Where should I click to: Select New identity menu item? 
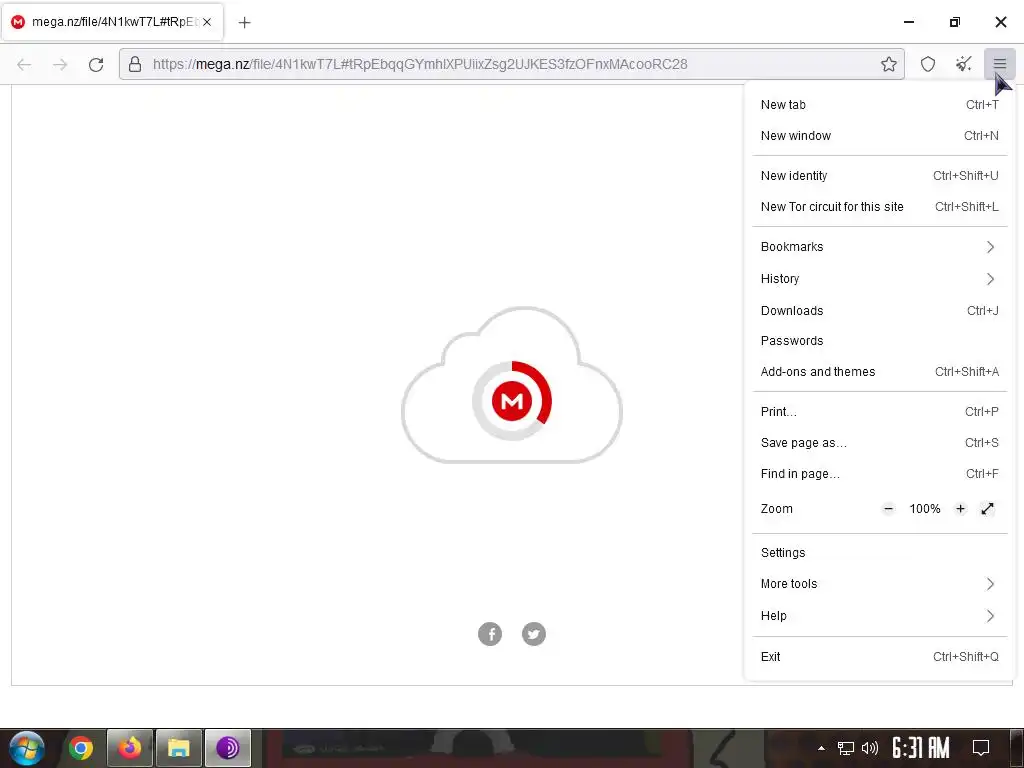pos(880,176)
